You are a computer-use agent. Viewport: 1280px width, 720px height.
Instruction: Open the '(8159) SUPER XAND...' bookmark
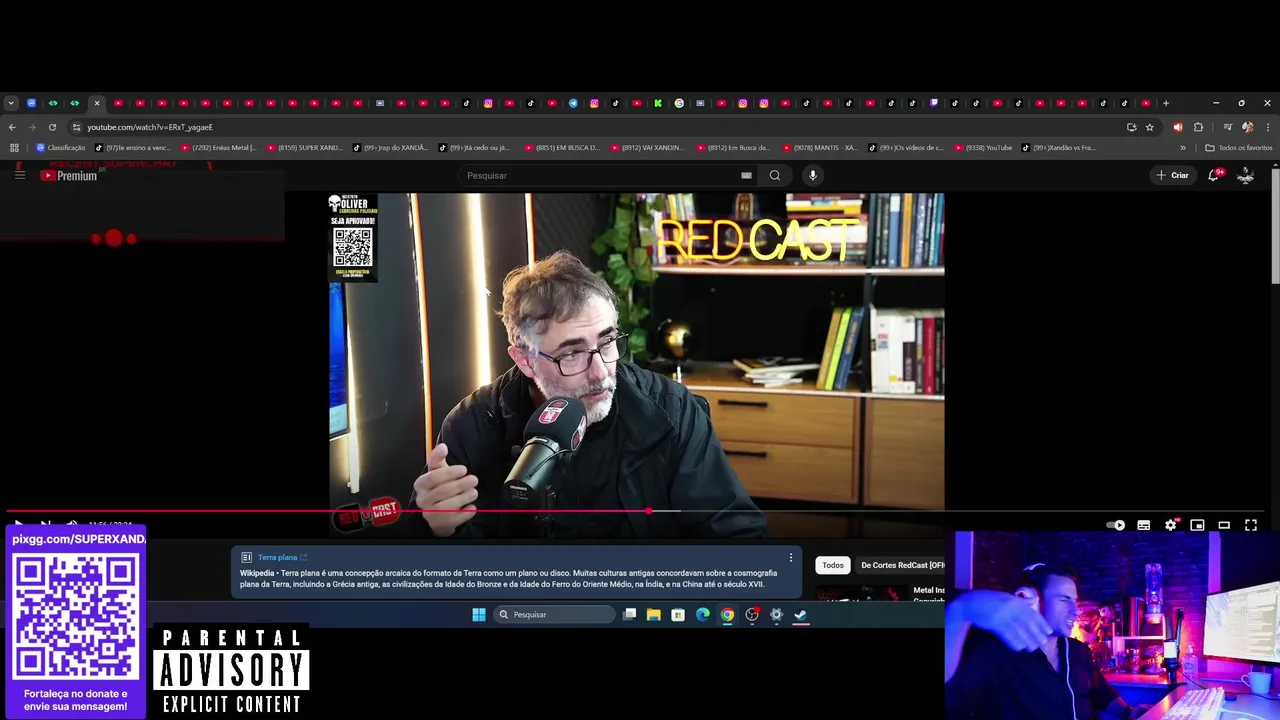pyautogui.click(x=305, y=148)
